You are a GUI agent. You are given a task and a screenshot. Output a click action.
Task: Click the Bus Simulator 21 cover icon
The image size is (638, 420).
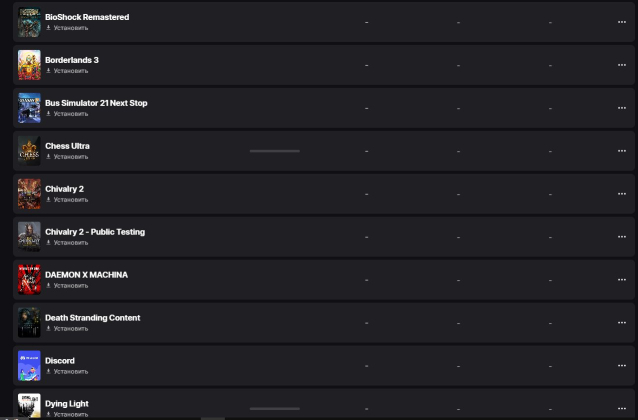click(x=29, y=108)
